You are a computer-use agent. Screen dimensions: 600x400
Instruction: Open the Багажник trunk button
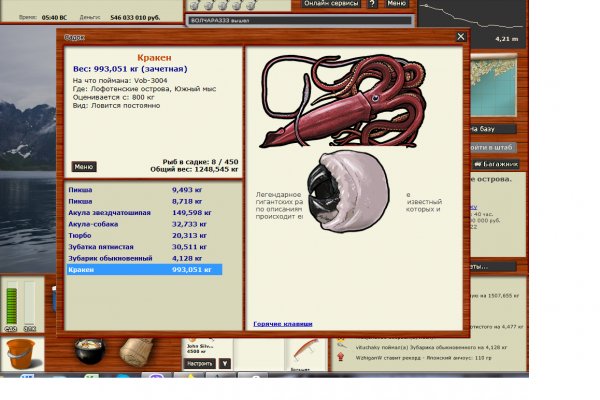click(x=497, y=163)
